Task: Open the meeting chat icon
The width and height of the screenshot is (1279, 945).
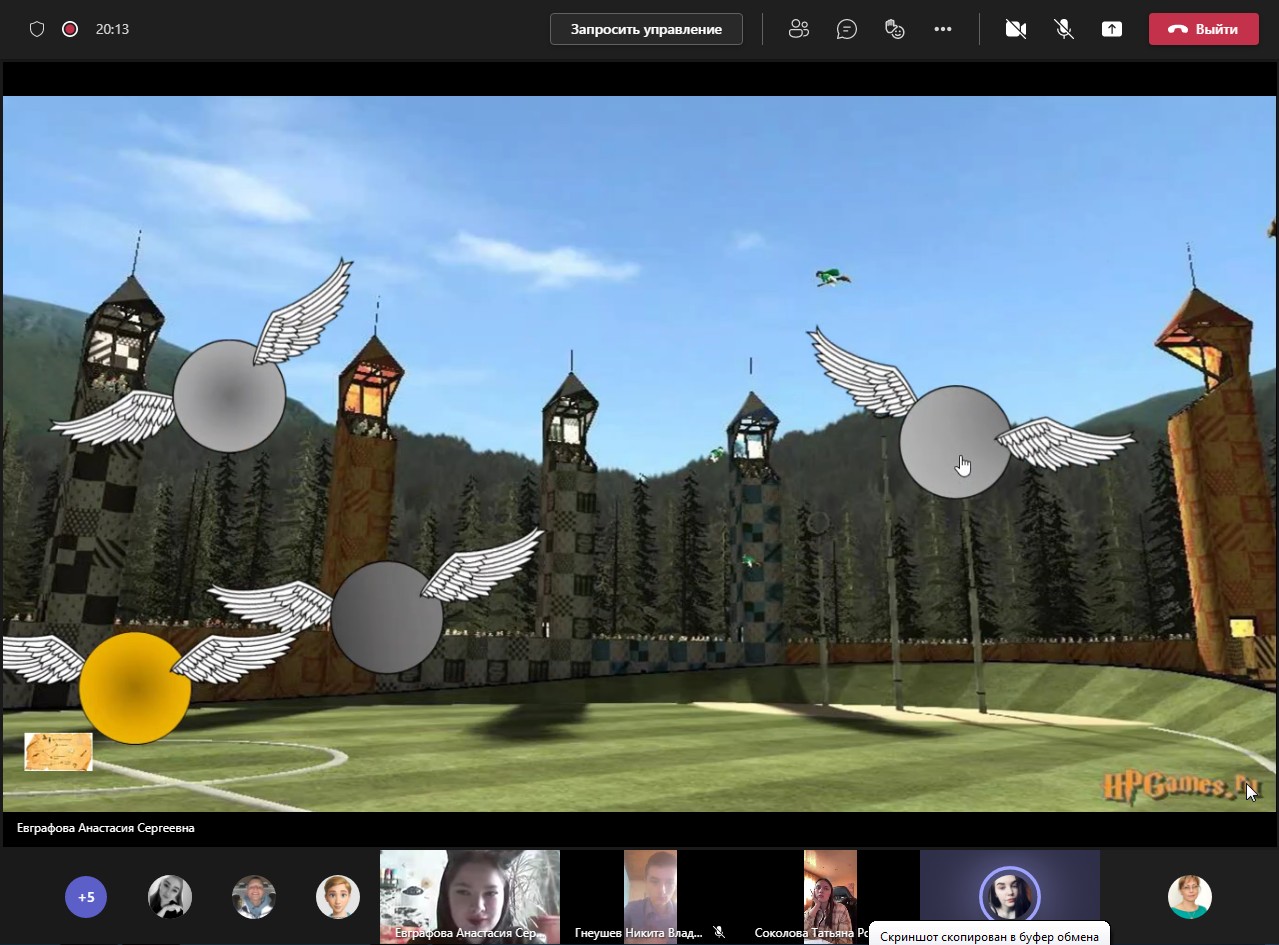Action: tap(846, 29)
